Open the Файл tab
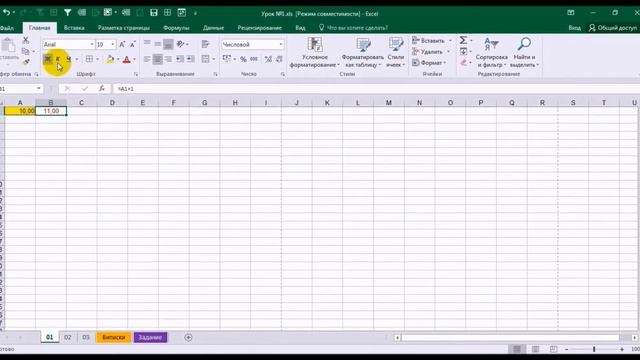 pos(7,28)
